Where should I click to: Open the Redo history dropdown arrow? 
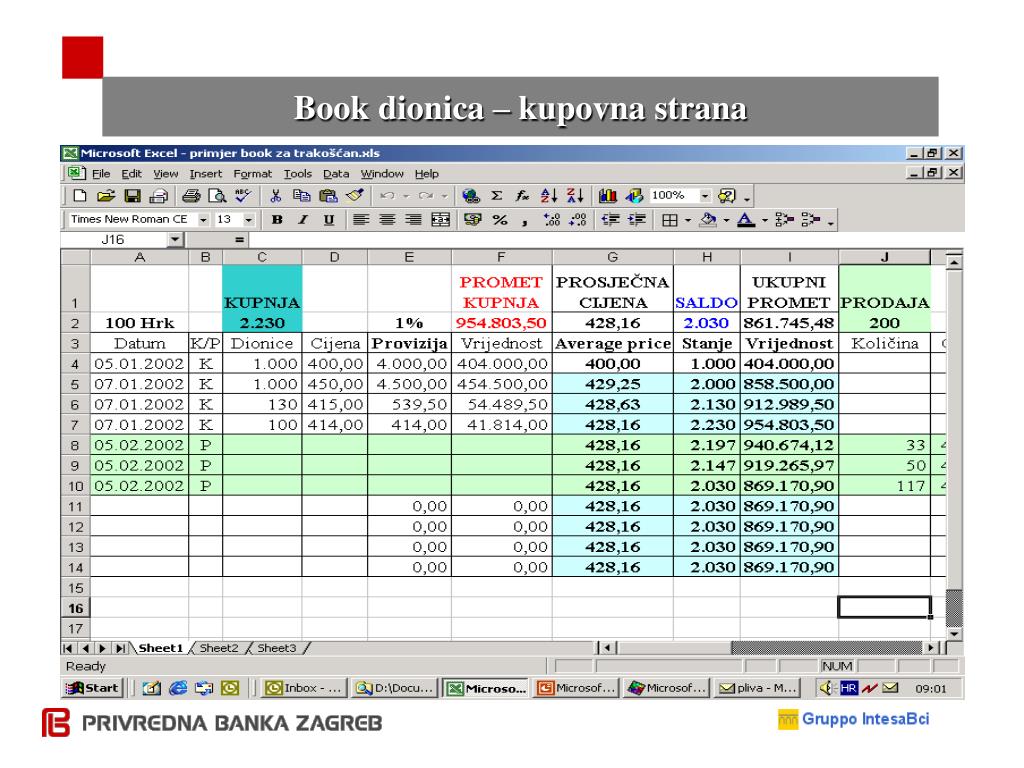pos(444,196)
